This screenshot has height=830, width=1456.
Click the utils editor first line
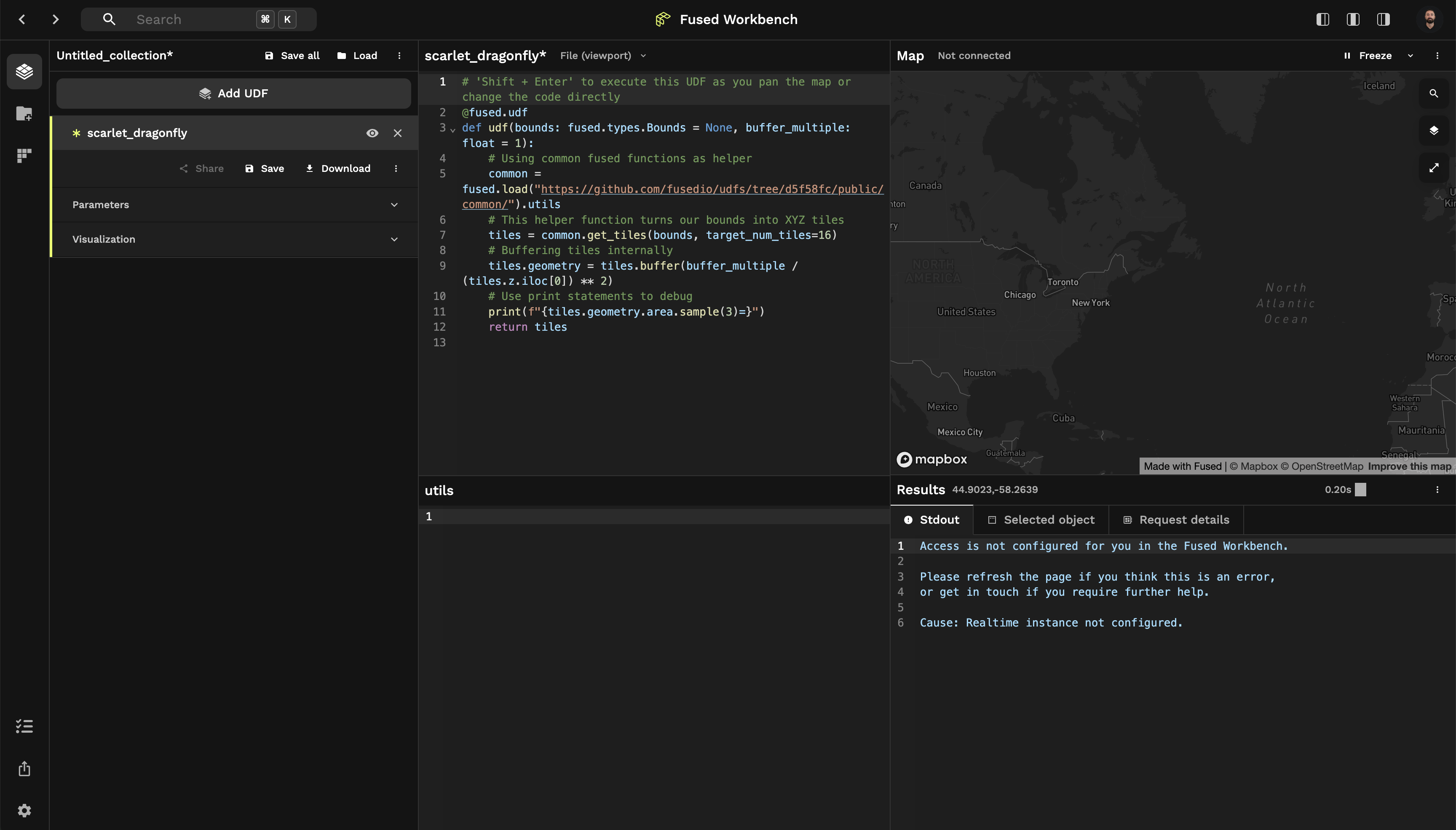tap(654, 517)
